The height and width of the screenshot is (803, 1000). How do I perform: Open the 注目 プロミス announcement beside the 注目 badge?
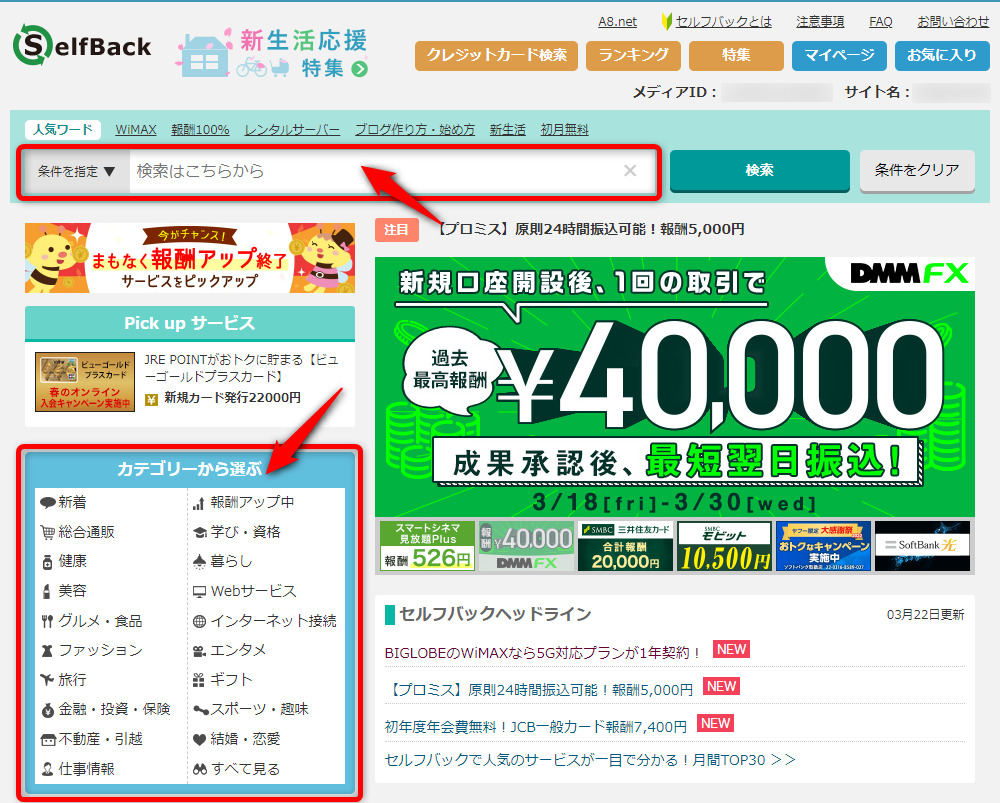[590, 229]
